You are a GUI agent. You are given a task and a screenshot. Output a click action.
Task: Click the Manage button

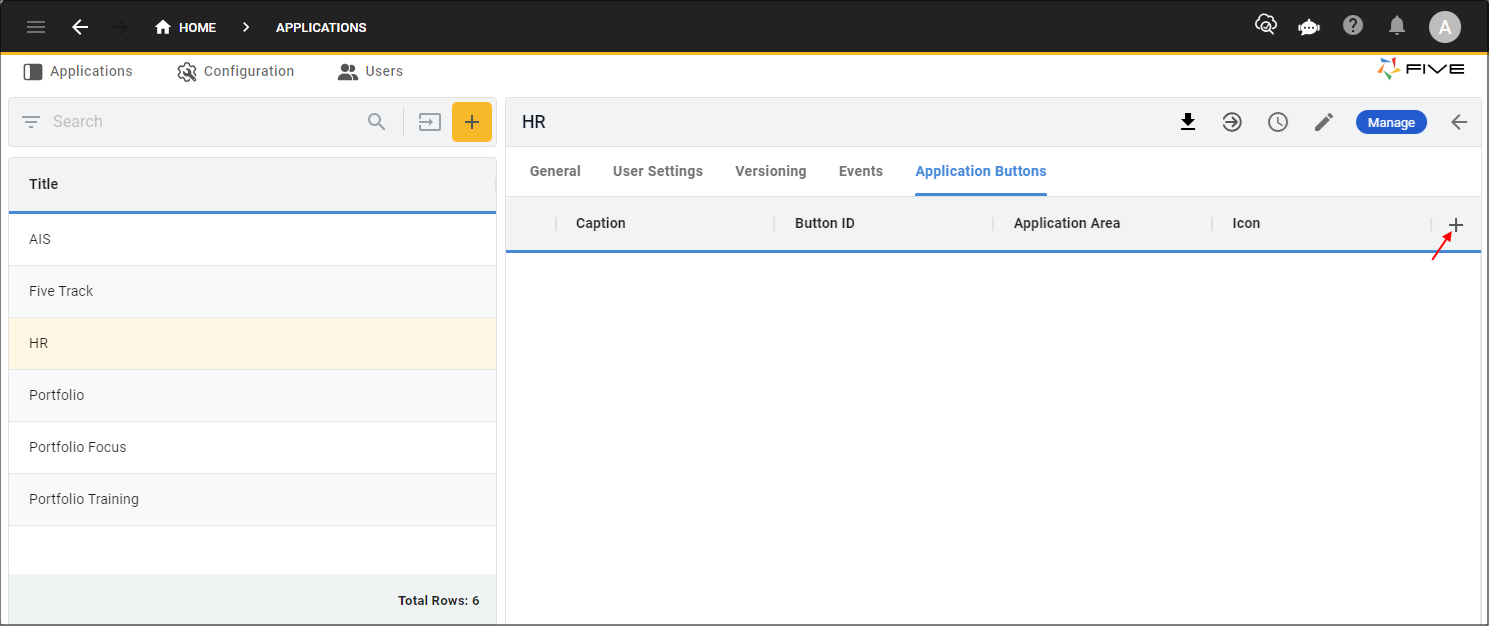point(1391,122)
